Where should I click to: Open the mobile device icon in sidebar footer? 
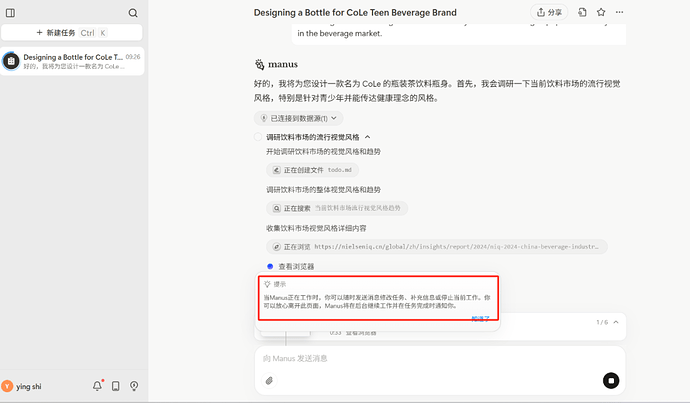(116, 386)
